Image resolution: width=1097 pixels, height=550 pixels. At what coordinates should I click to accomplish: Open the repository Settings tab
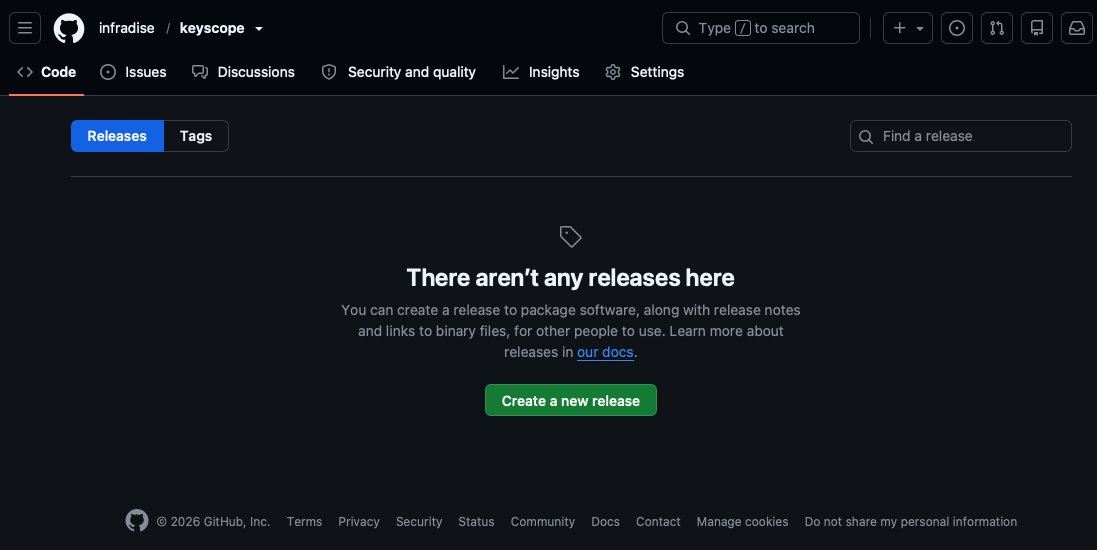pyautogui.click(x=644, y=72)
